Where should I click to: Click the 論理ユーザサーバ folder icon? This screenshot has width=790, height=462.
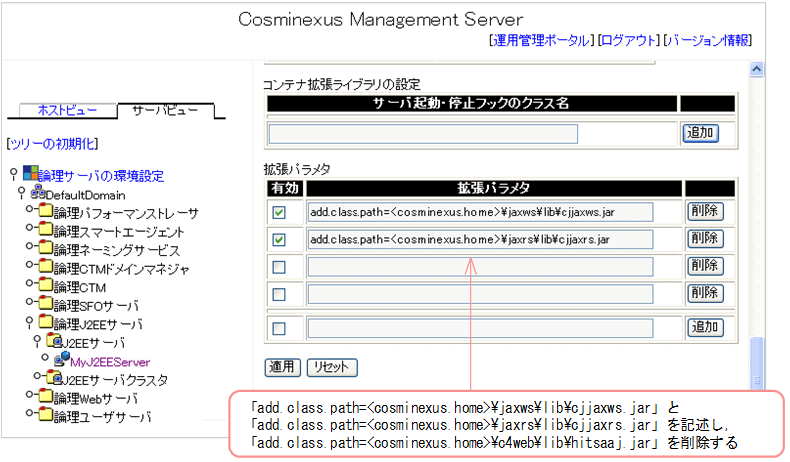[x=46, y=415]
